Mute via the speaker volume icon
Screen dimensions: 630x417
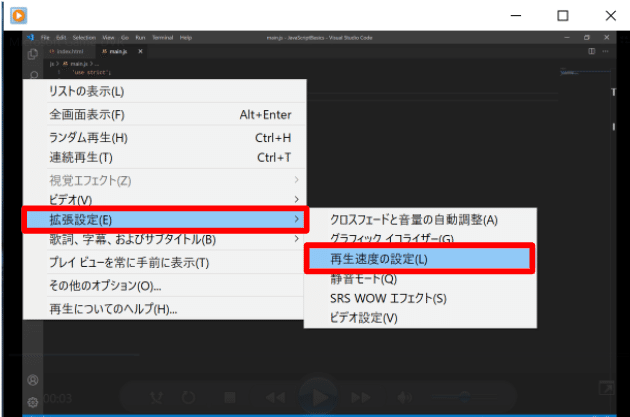pos(404,397)
